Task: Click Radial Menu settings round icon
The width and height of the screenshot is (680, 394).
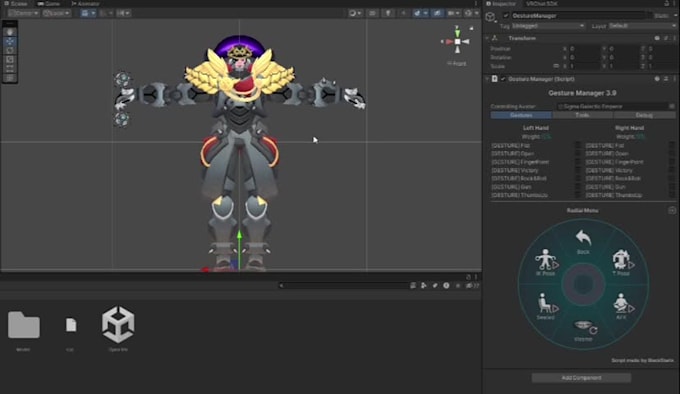Action: pos(671,210)
